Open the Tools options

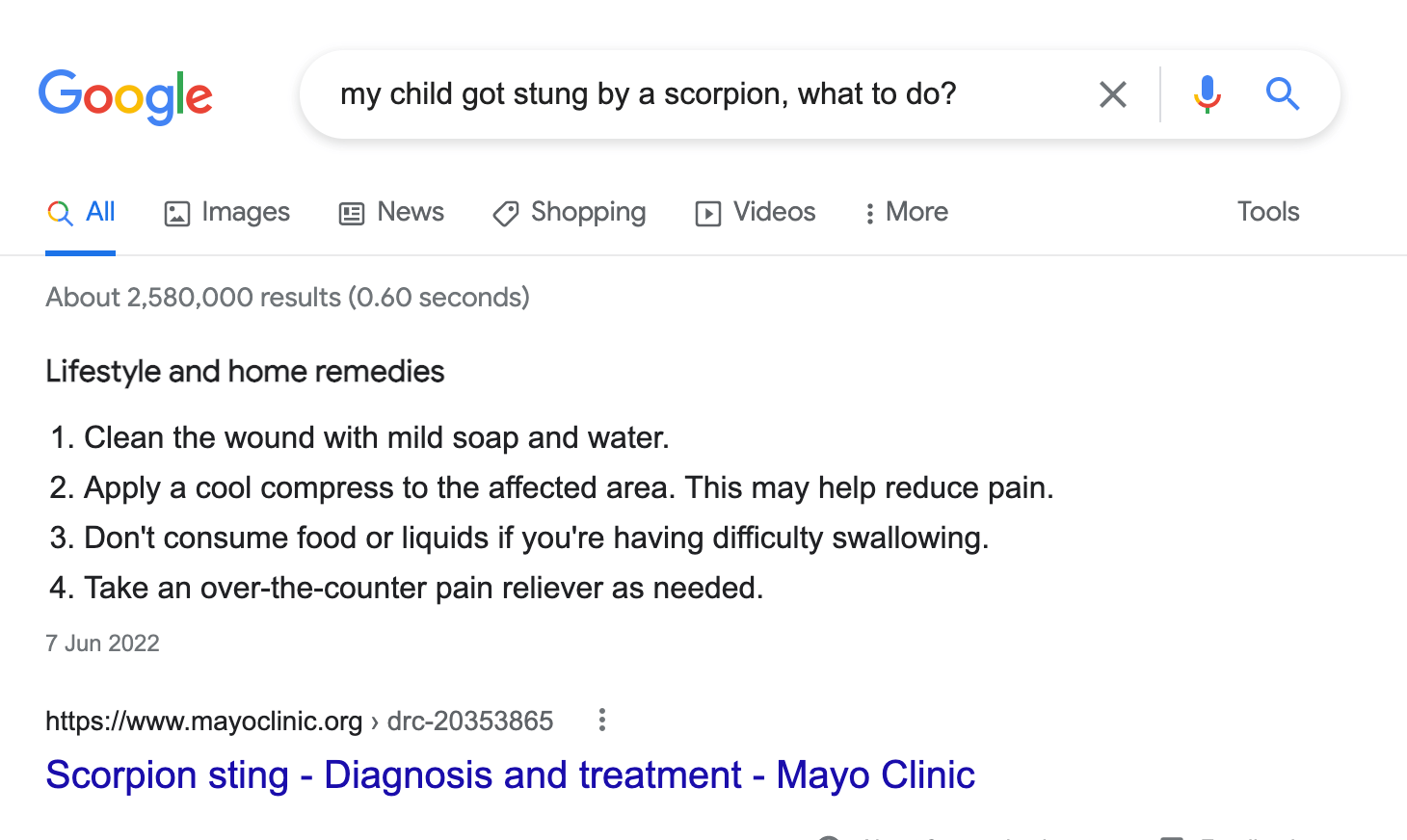tap(1268, 212)
